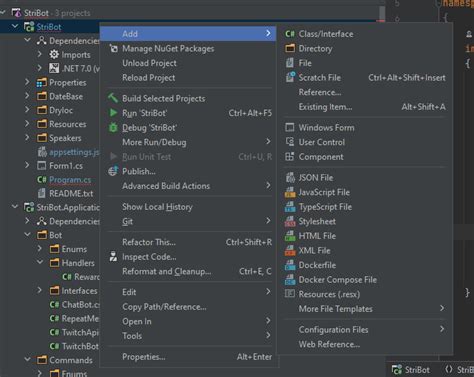Viewport: 474px width, 377px height.
Task: Choose Reload Project
Action: 188,78
